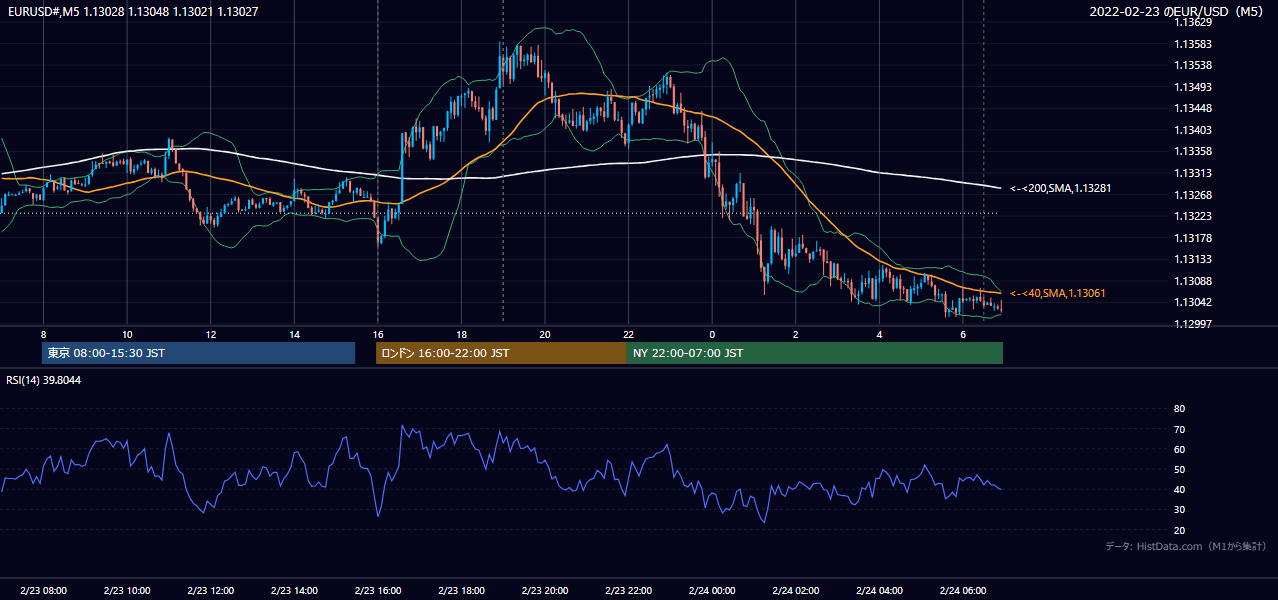Click the 2/23 08:00 bottom time label

pos(43,591)
